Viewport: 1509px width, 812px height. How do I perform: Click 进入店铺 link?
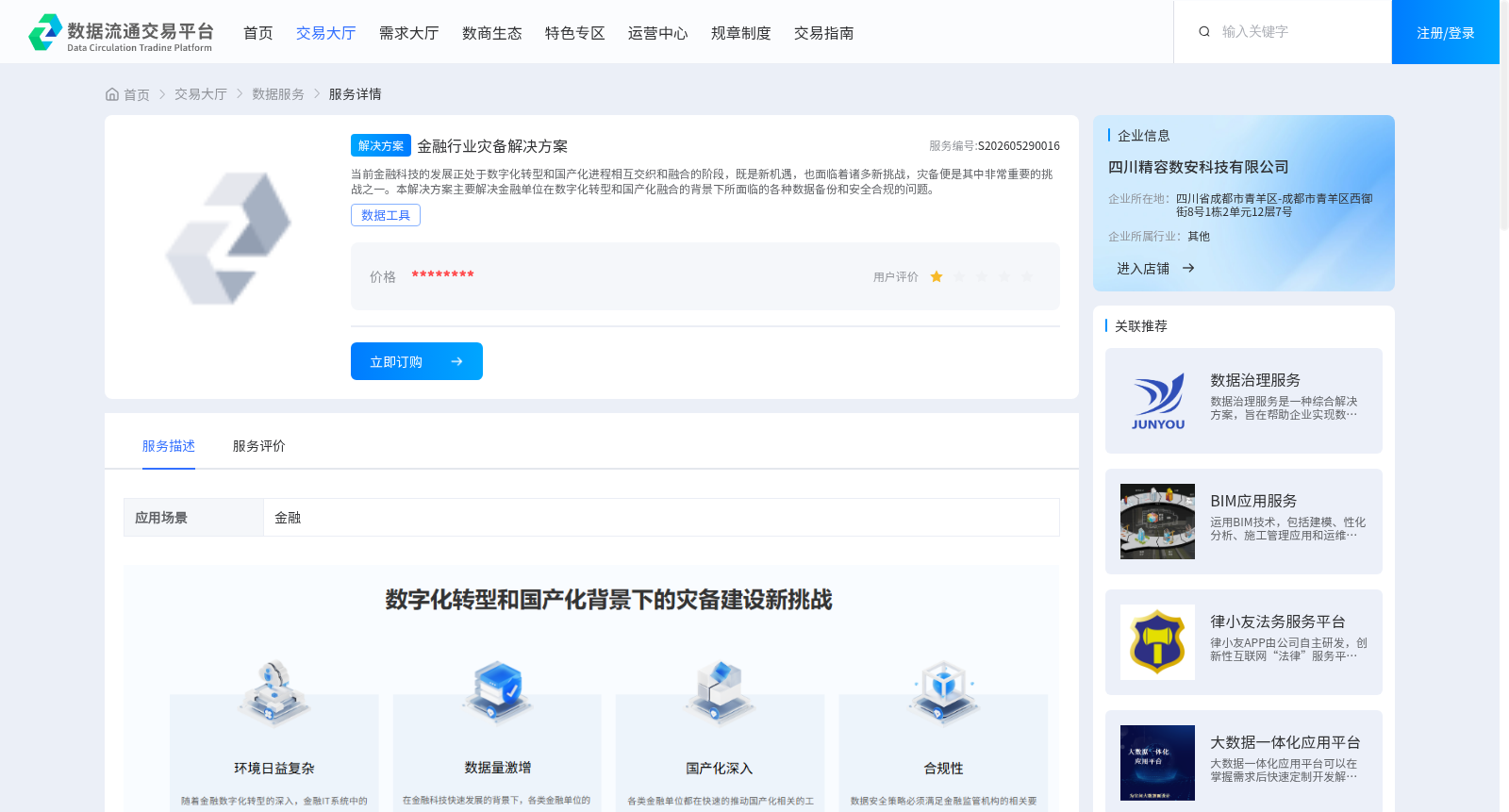click(x=1143, y=269)
